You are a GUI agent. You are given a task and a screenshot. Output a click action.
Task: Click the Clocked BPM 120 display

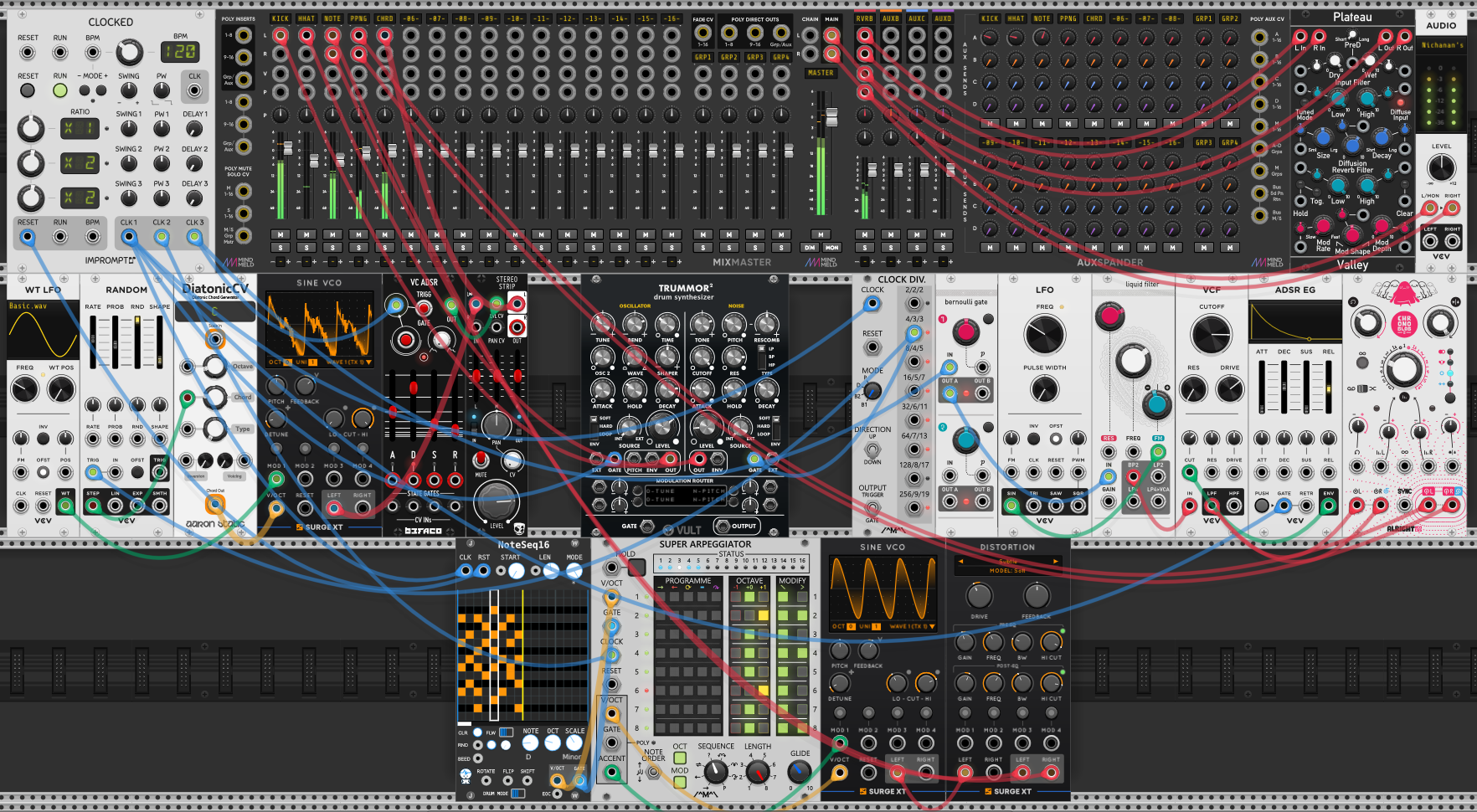coord(180,52)
